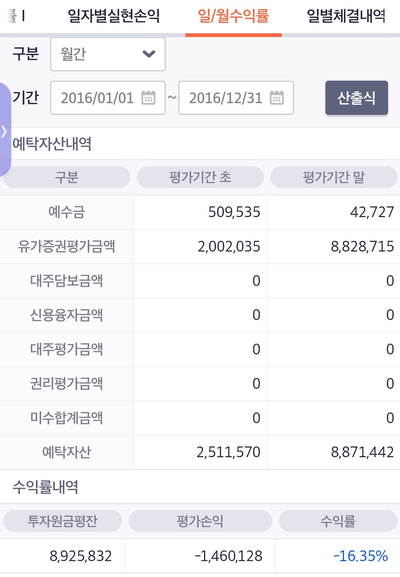Click the value 8,828,715

(x=362, y=247)
